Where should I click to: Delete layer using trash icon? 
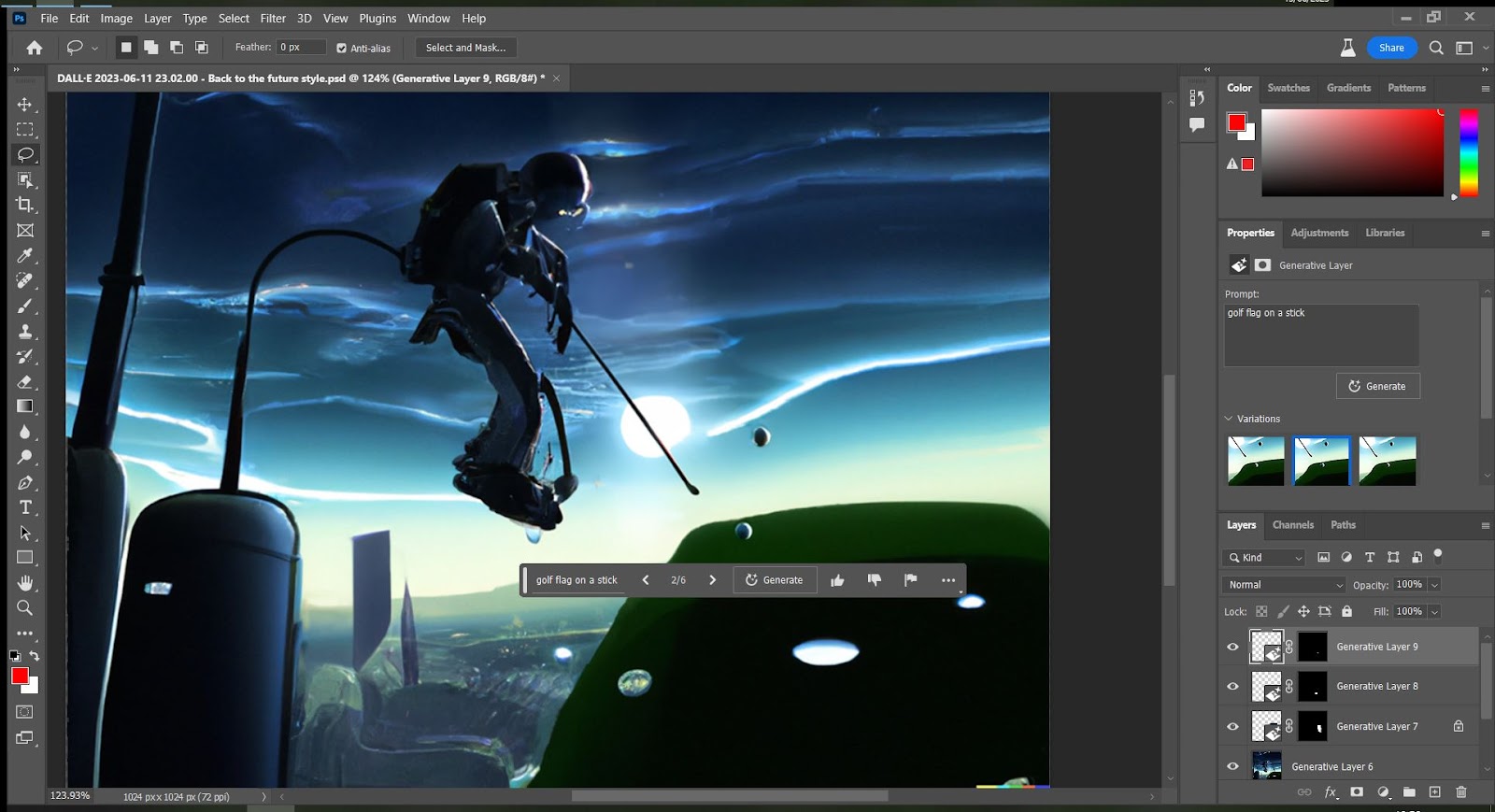[x=1461, y=792]
